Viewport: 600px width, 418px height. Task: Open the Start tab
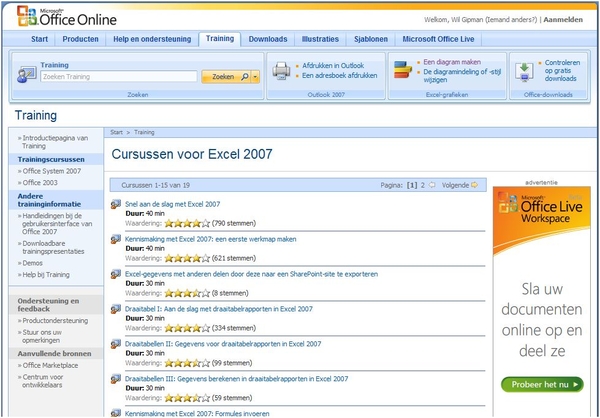[x=40, y=39]
